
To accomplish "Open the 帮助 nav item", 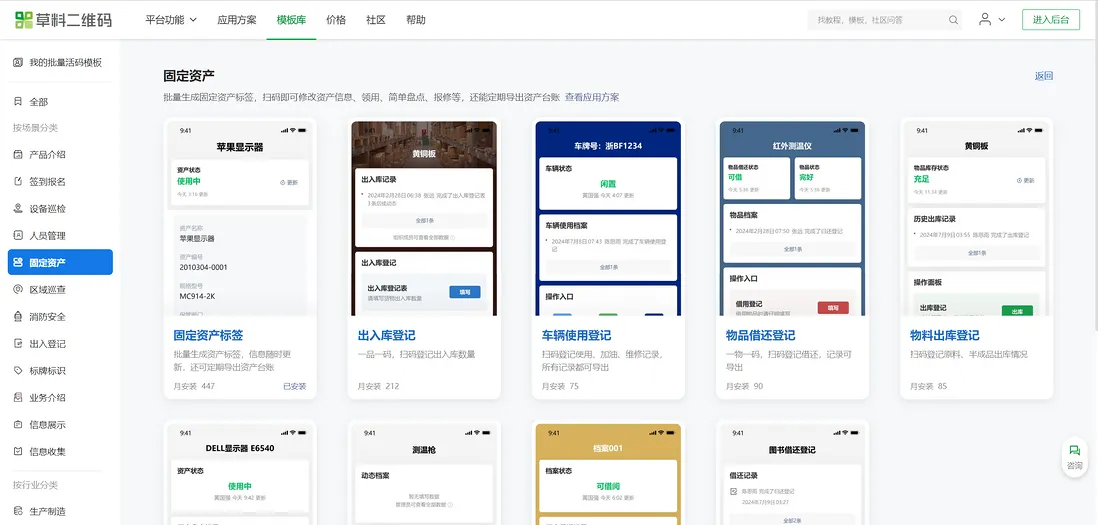I will point(416,20).
